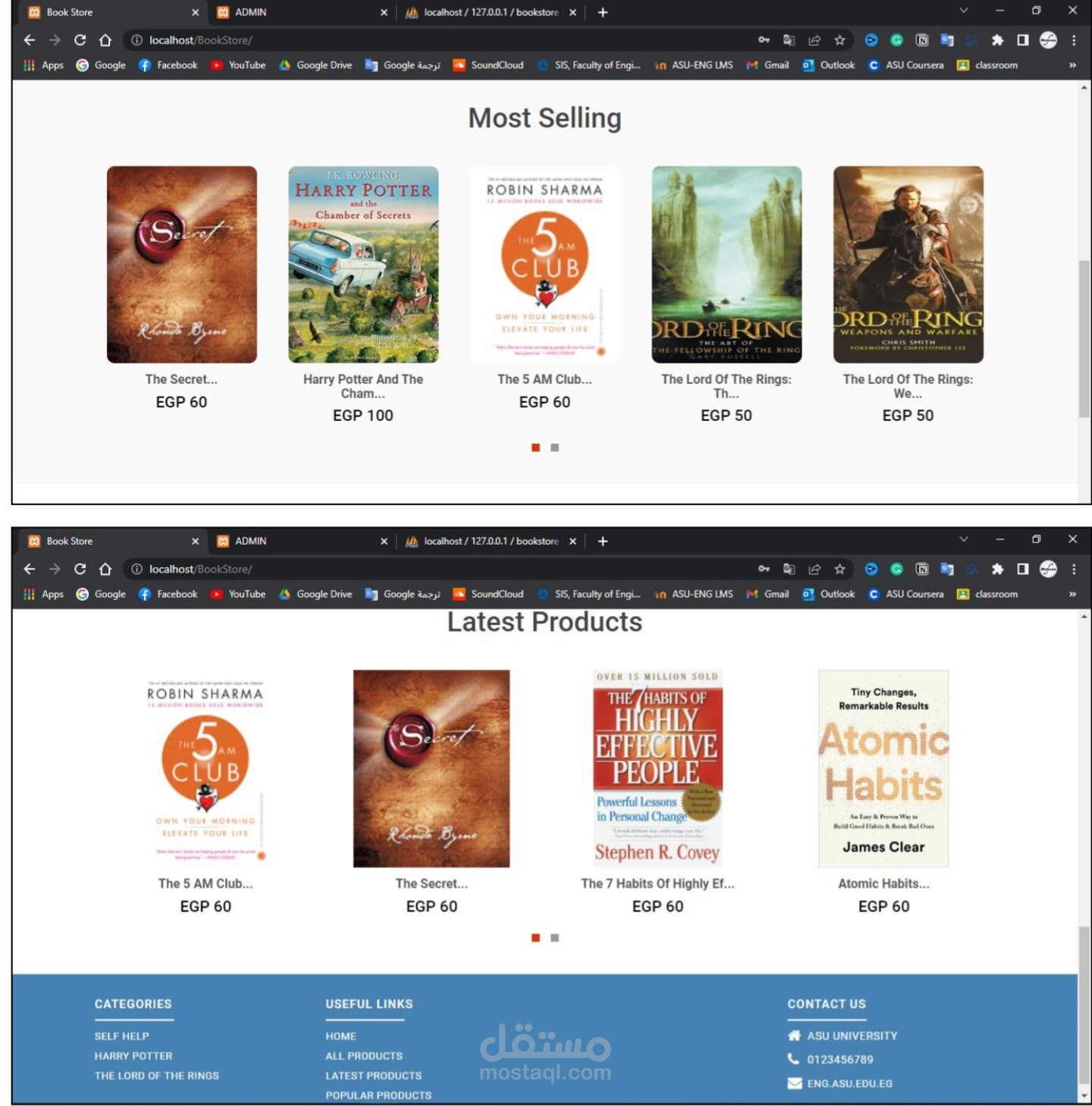Click SELF HELP category in footer

(x=121, y=1036)
